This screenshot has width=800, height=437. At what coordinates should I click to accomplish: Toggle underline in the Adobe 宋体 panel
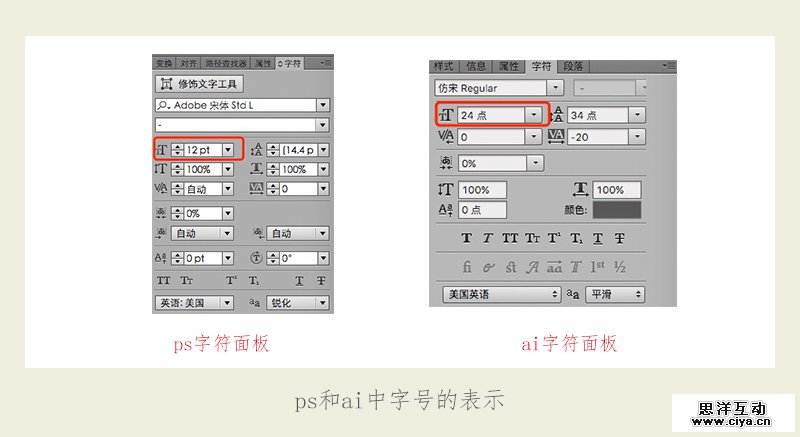(299, 280)
